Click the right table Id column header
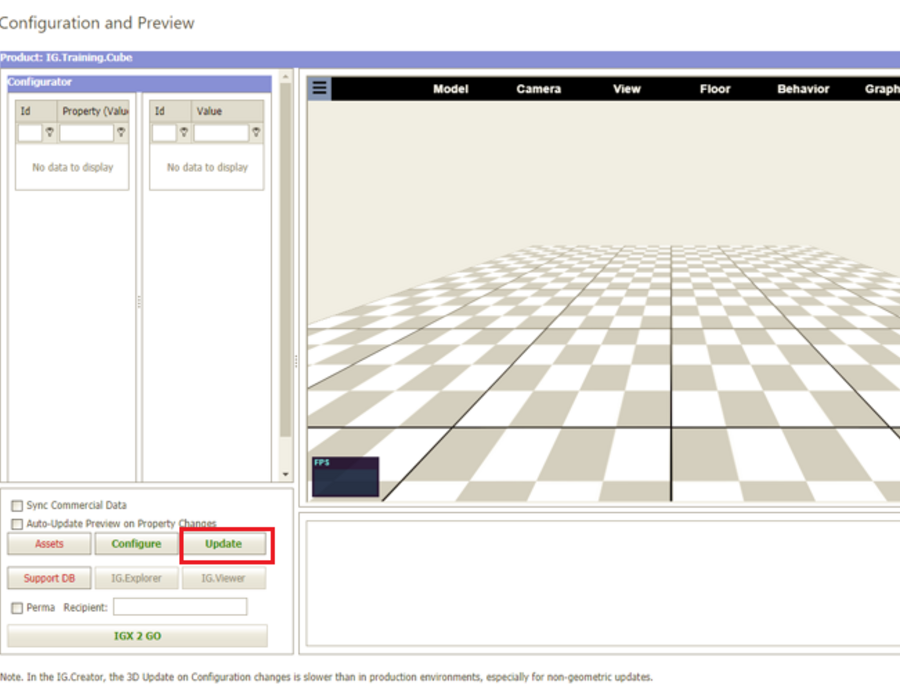900x700 pixels. [170, 111]
